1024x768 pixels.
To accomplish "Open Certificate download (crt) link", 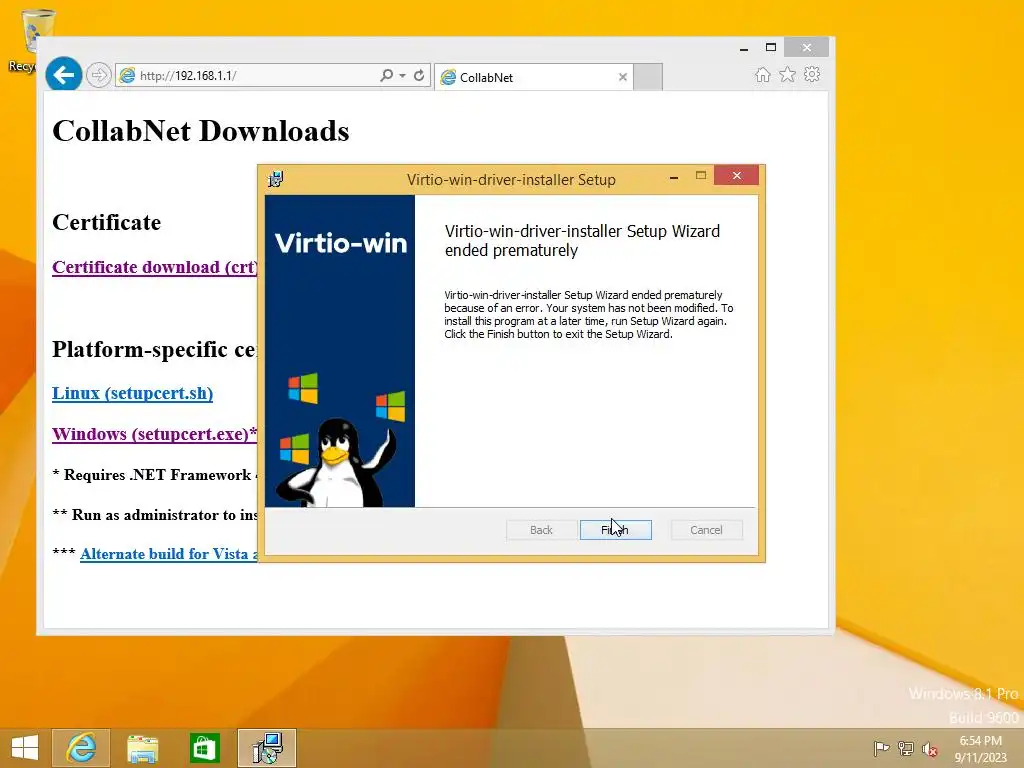I will [x=155, y=267].
